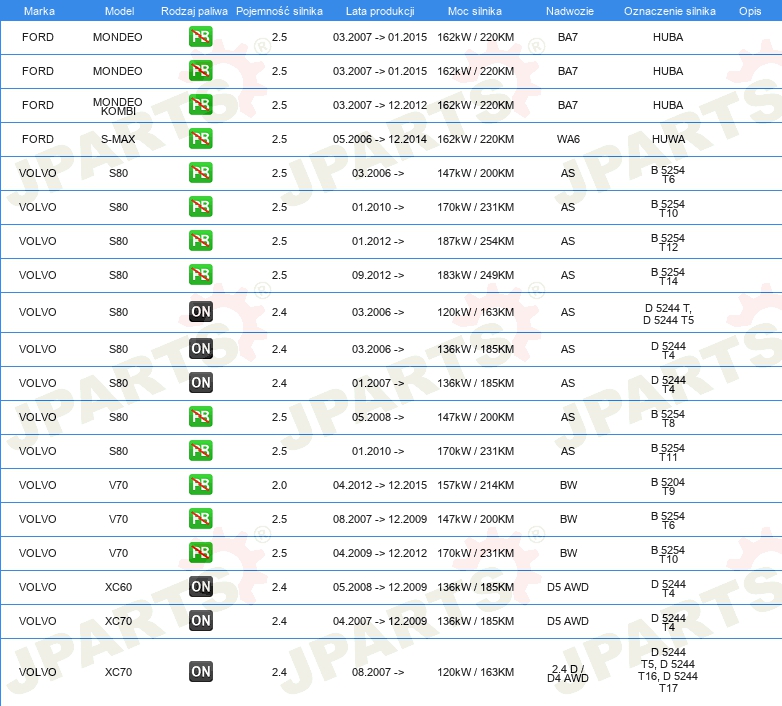782x706 pixels.
Task: Click diesel ON icon in S80 01.2007 row
Action: 200,382
